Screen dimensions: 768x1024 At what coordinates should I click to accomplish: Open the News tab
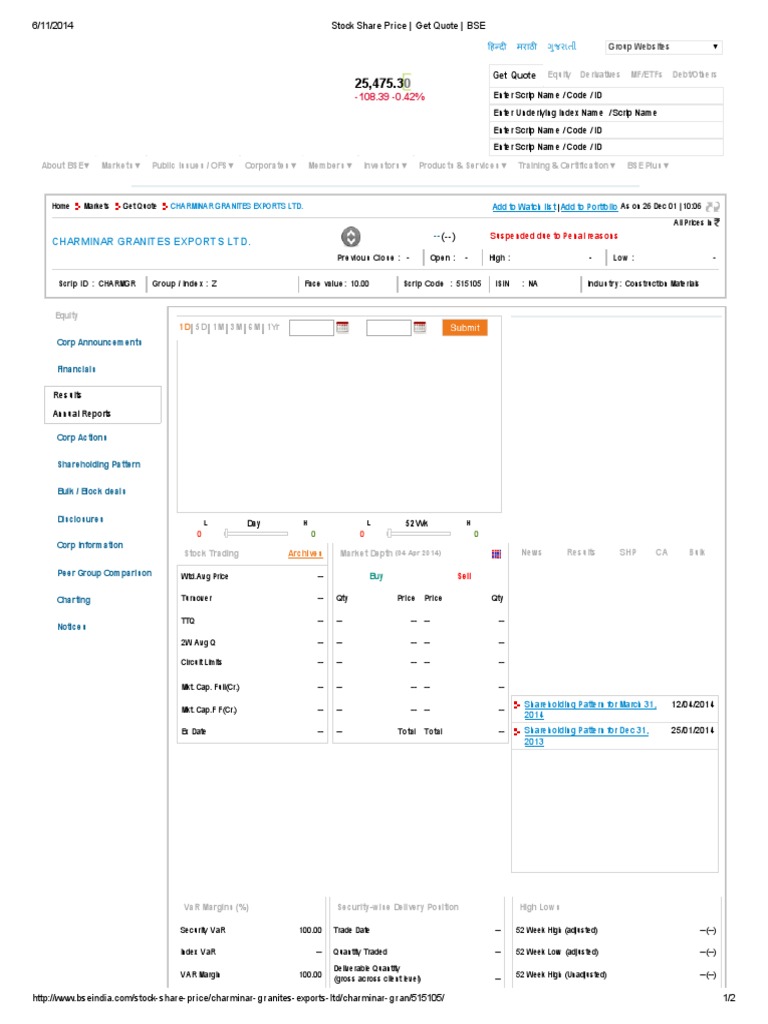click(532, 552)
